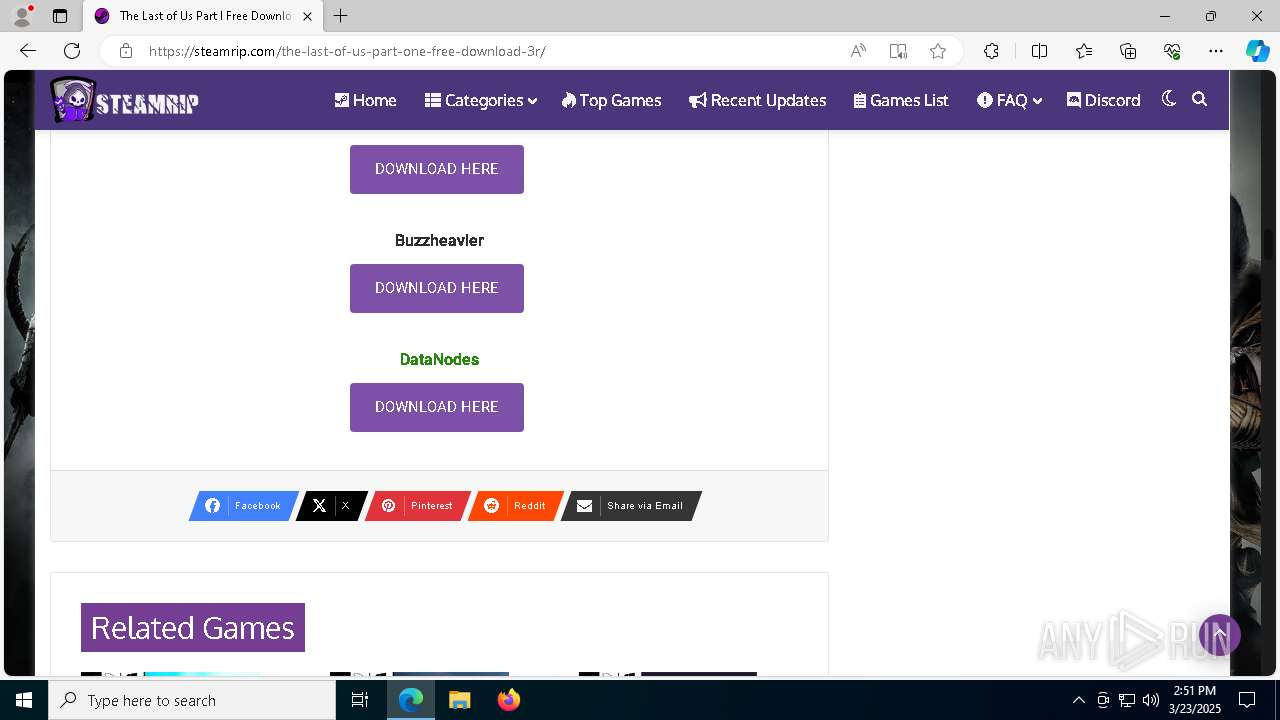
Task: Open Collections panel
Action: pos(1128,51)
